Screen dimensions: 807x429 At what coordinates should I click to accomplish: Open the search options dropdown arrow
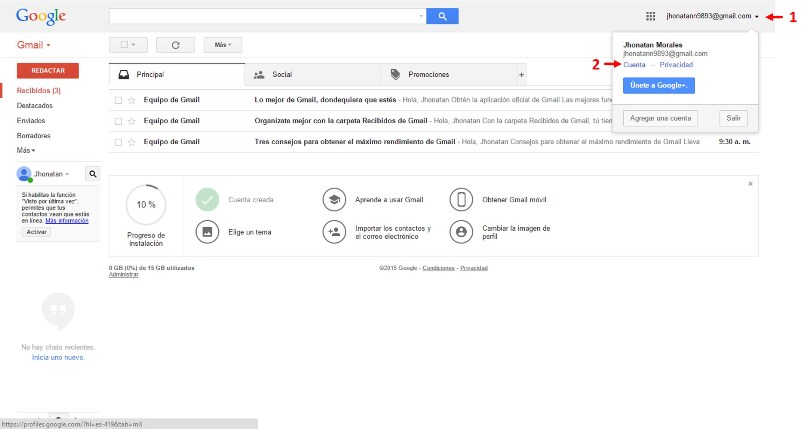[x=421, y=16]
